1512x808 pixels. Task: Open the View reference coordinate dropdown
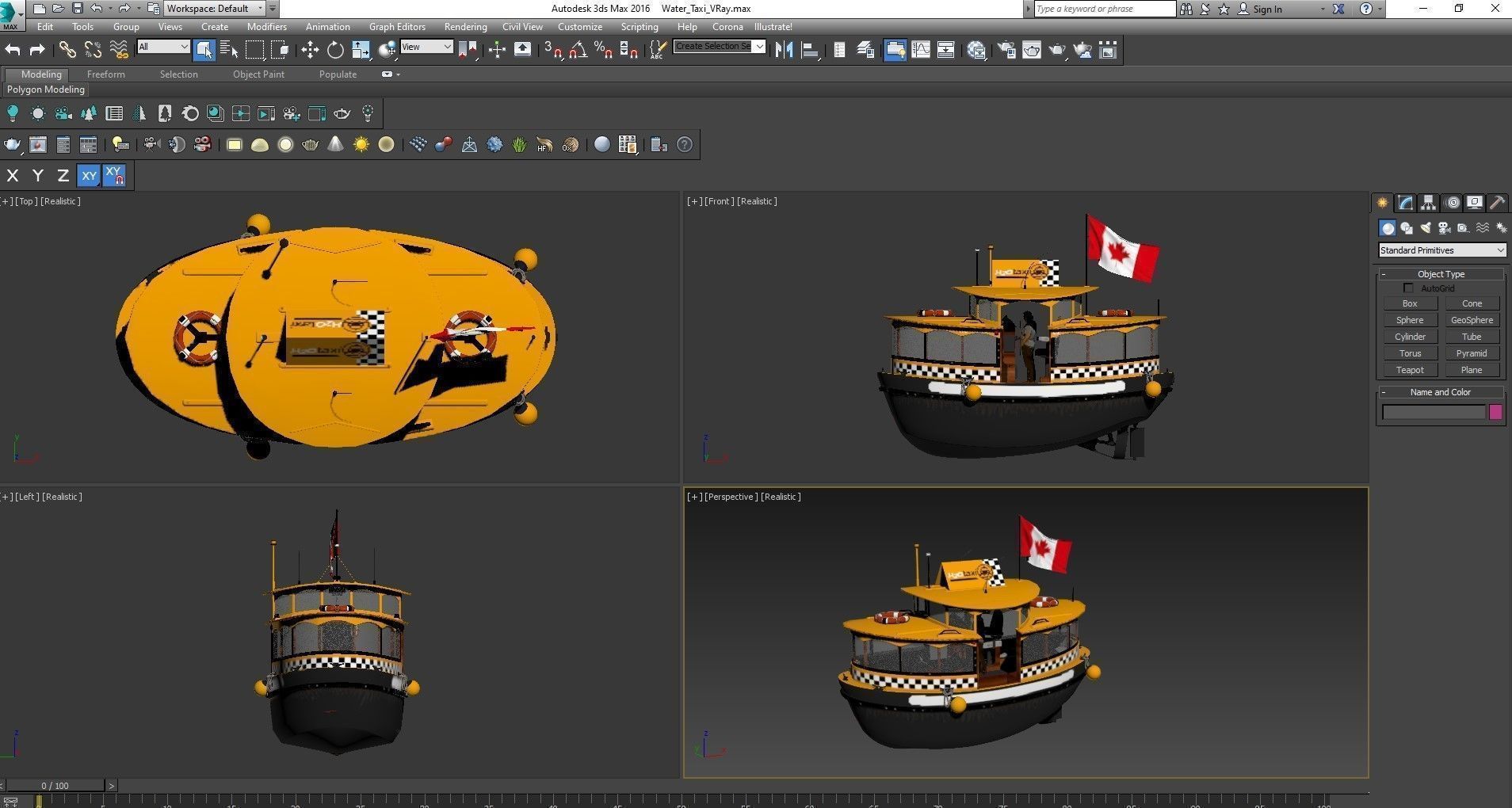pos(426,47)
